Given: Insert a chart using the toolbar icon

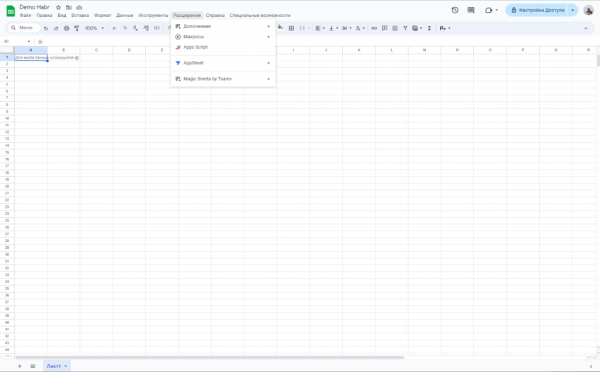Looking at the screenshot, I should [x=395, y=28].
